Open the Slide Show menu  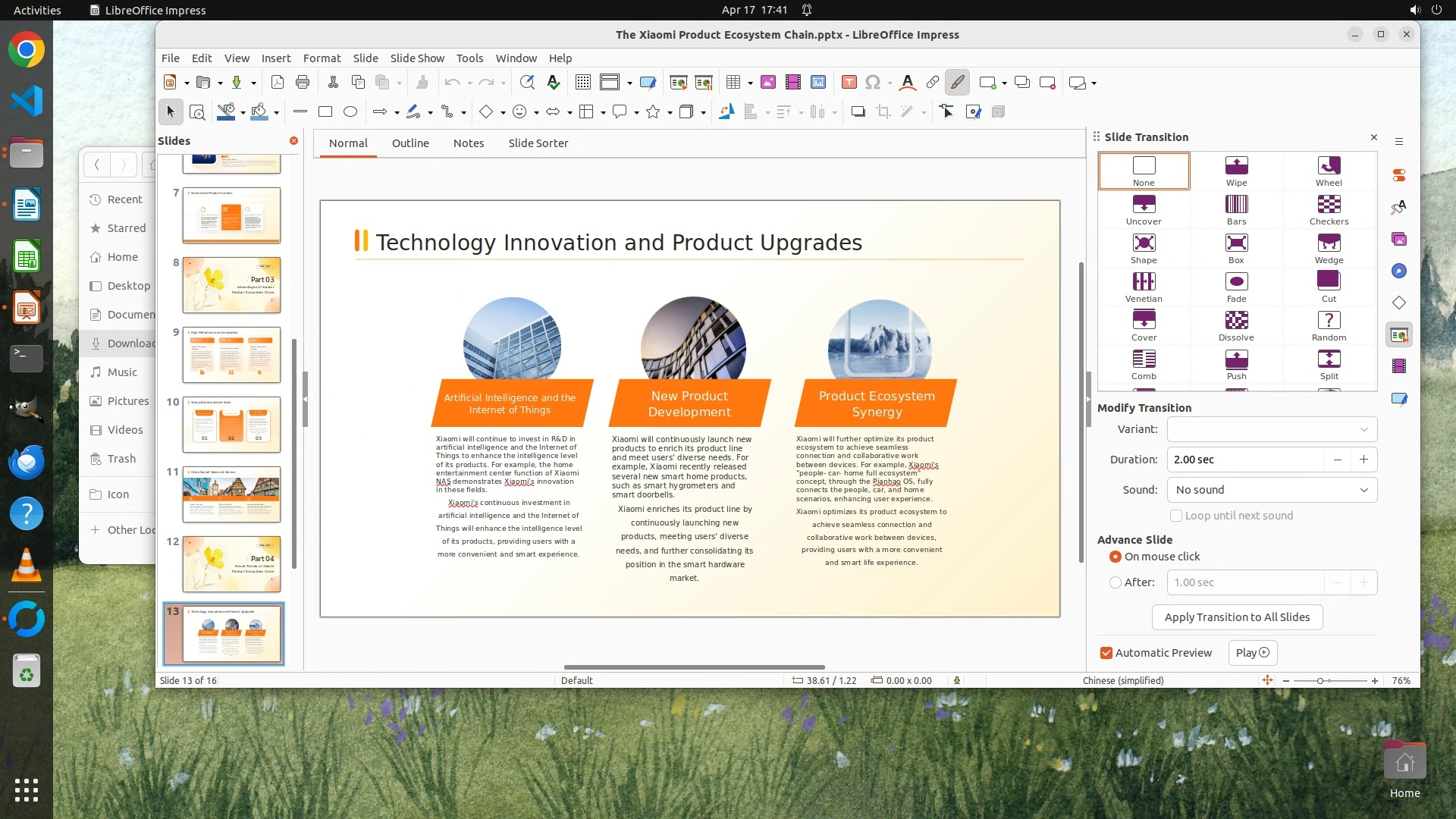(x=416, y=58)
